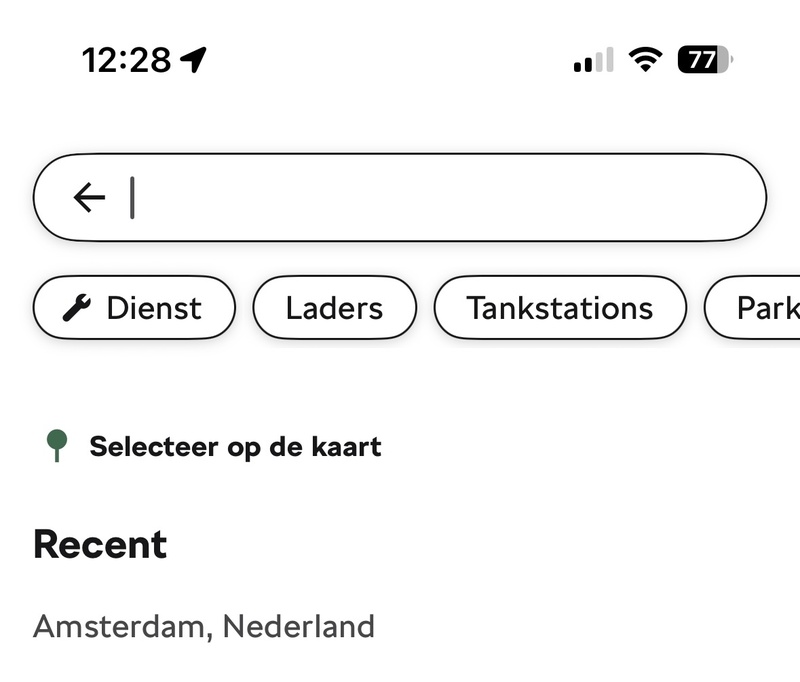Screen dimensions: 800x682
Task: Click the "77" battery percentage number
Action: coord(702,60)
